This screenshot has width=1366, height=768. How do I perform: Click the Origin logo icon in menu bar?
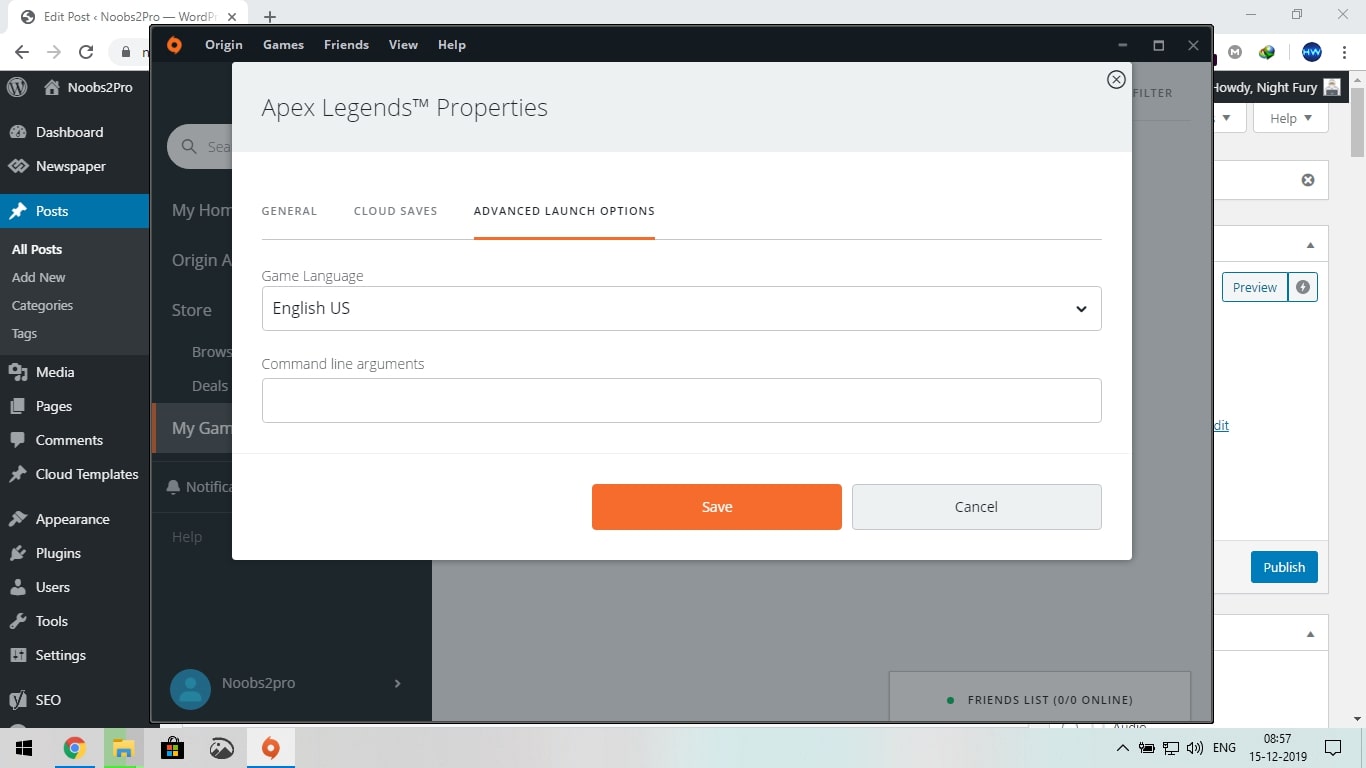(x=174, y=45)
